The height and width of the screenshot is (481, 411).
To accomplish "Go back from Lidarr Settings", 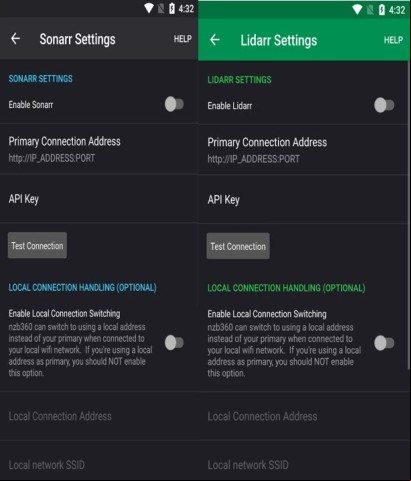I will pyautogui.click(x=215, y=40).
